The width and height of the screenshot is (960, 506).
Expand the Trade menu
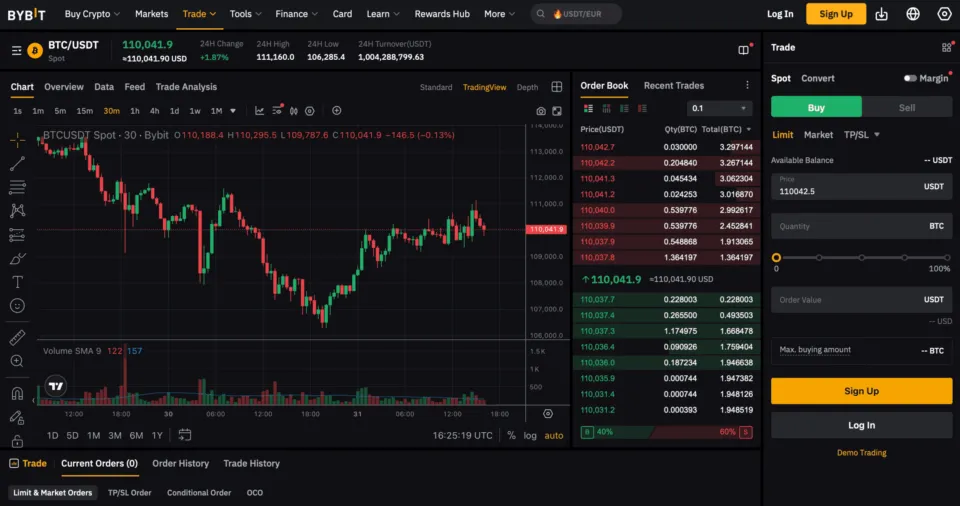[x=199, y=14]
